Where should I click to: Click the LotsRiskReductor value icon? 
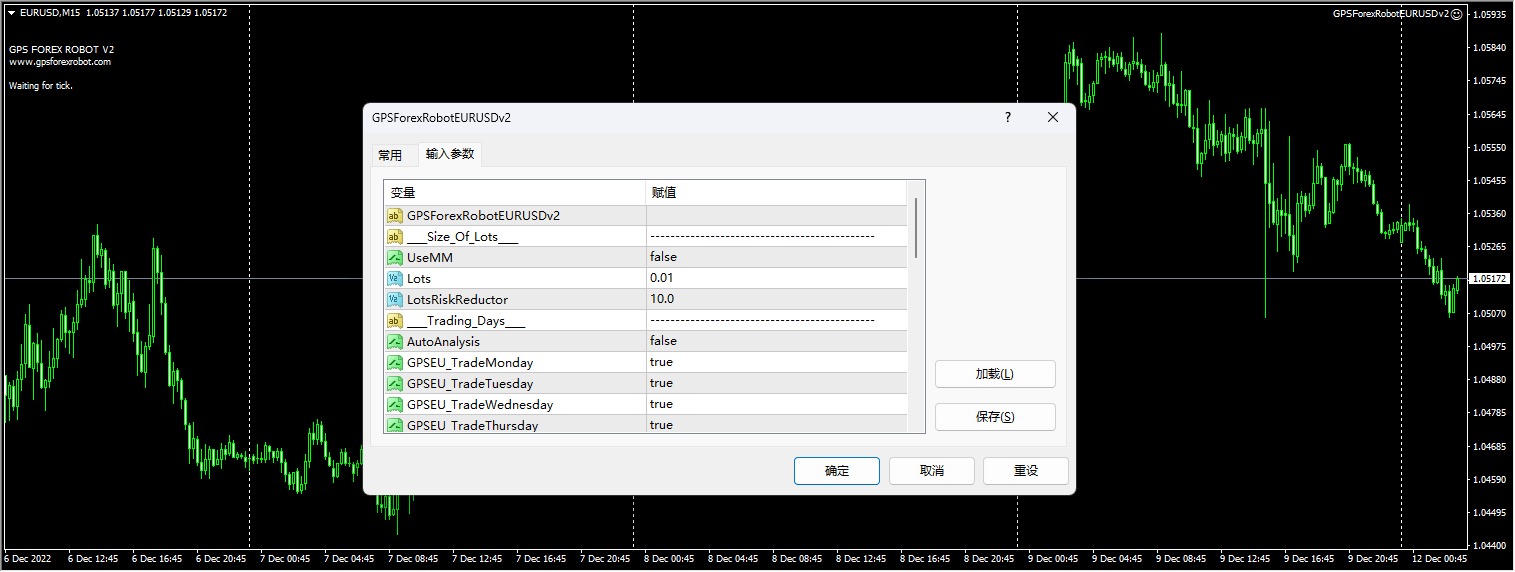tap(394, 299)
